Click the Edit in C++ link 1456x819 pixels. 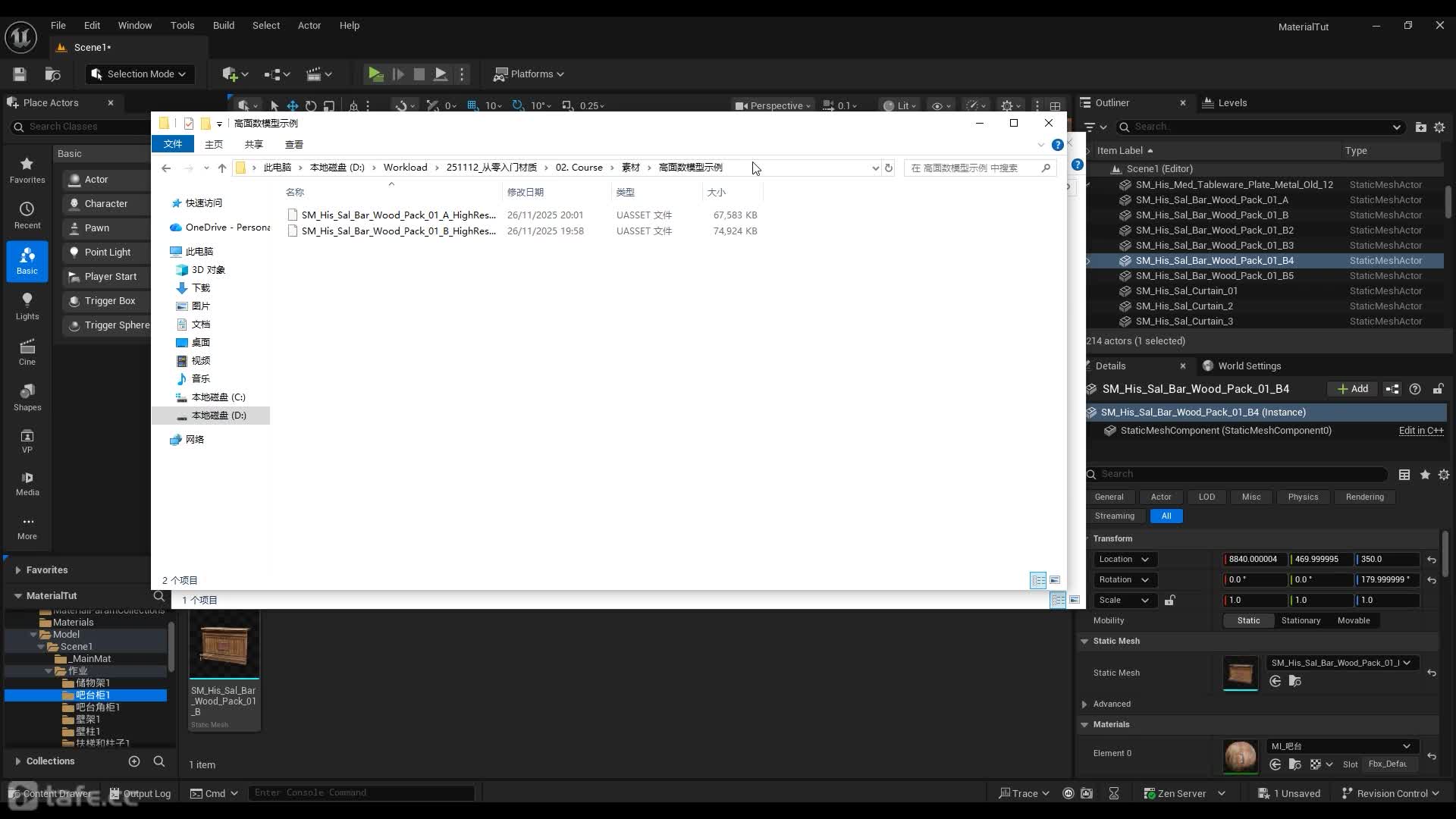coord(1420,430)
